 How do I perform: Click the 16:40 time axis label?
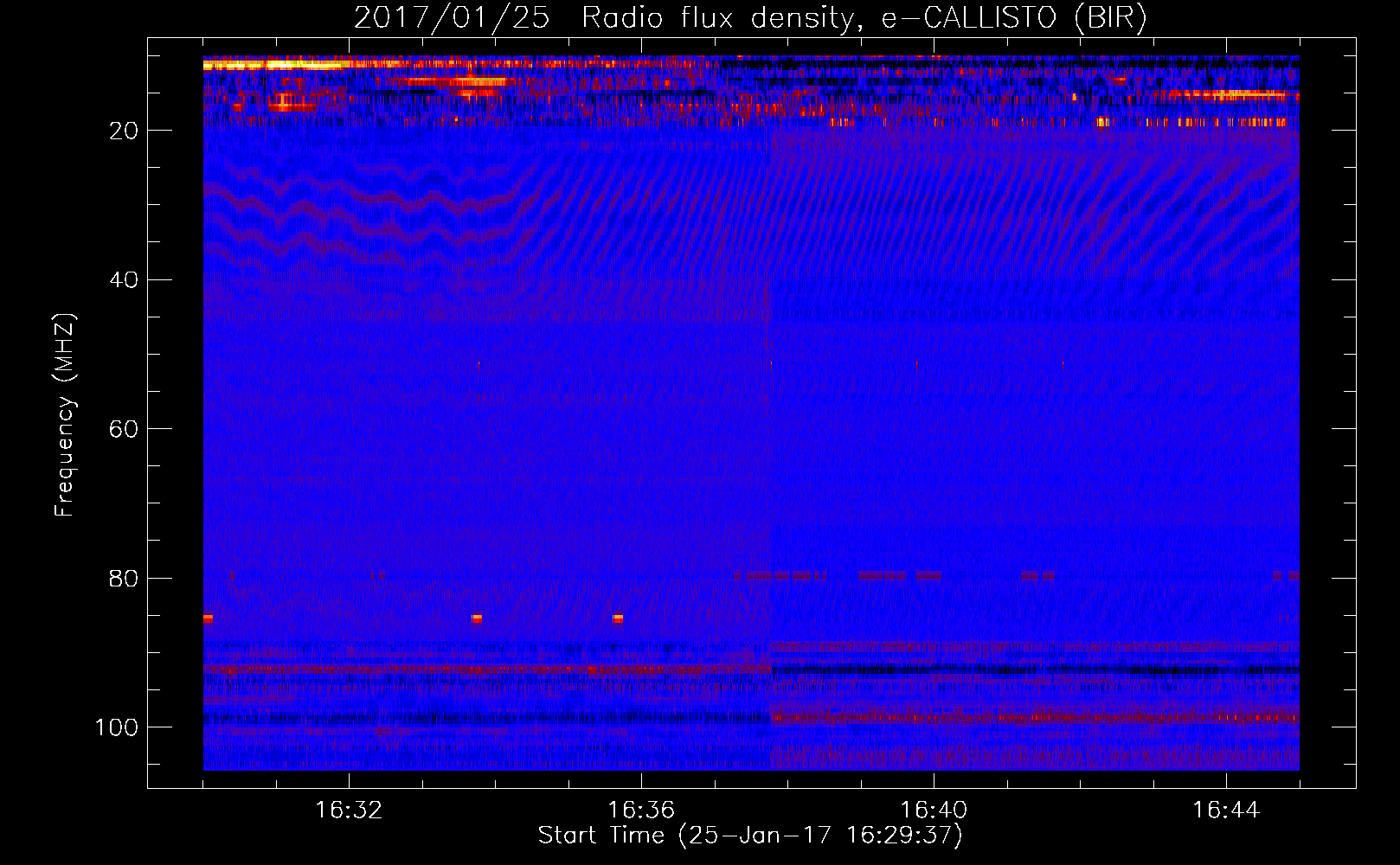tap(934, 811)
